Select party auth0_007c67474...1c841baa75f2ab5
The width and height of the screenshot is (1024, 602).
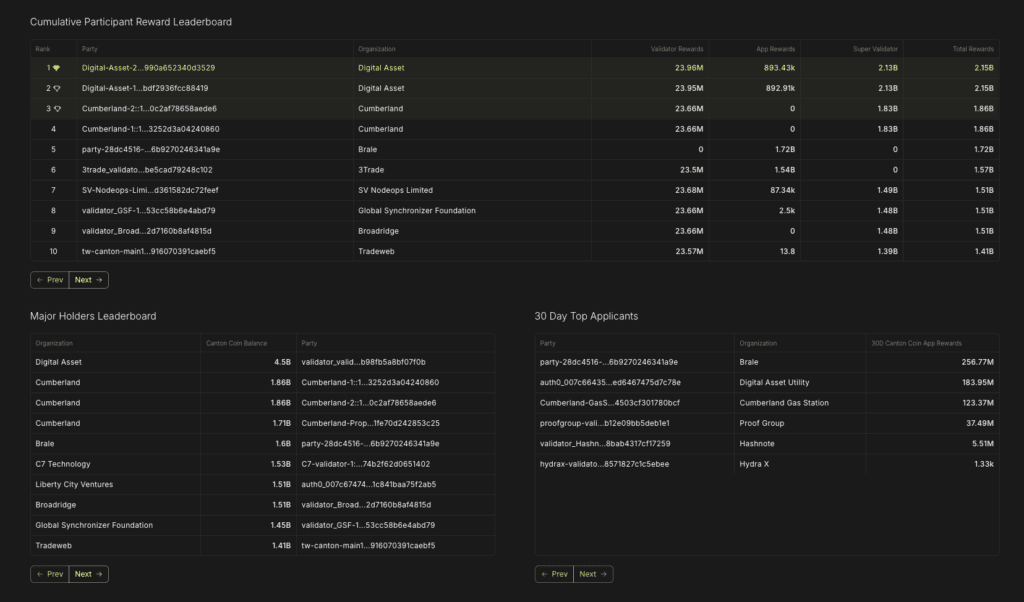(368, 484)
